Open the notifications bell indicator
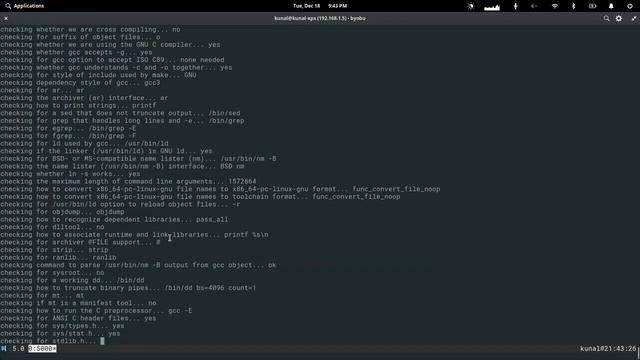640x360 pixels. point(611,6)
